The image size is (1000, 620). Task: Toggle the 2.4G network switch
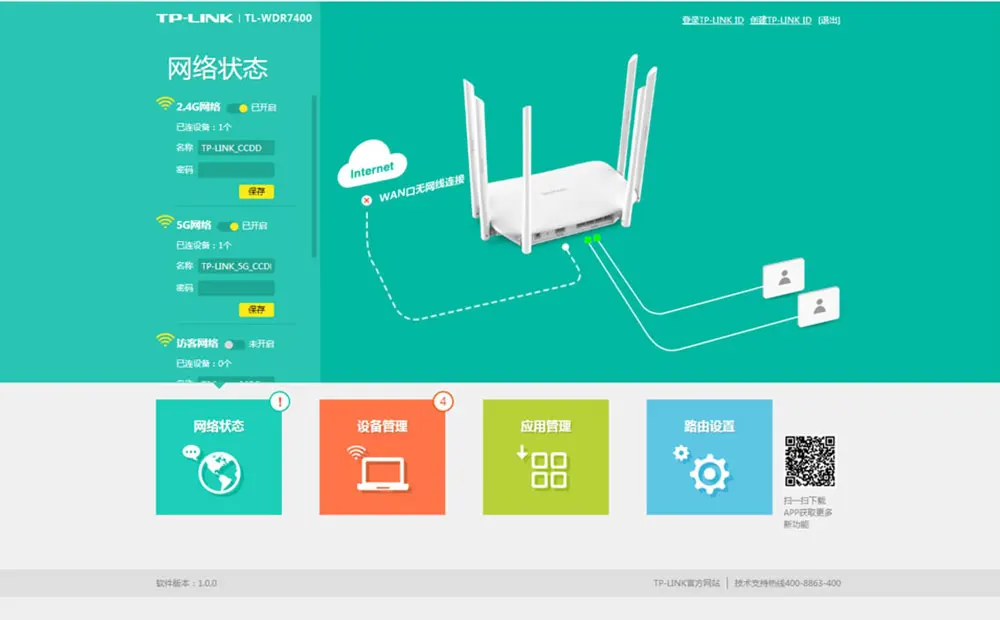pos(239,108)
